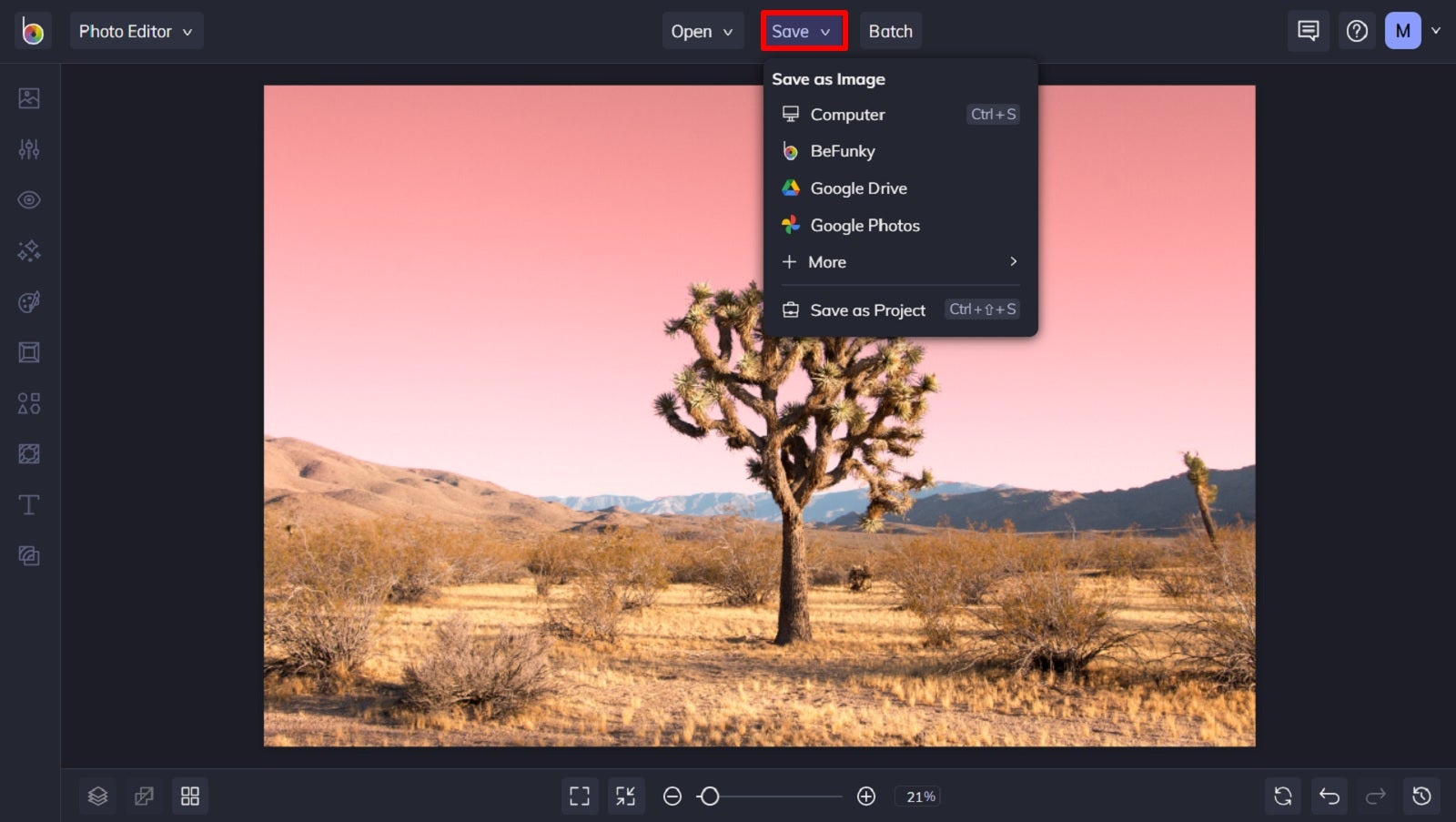
Task: Open the Photo Editor mode dropdown
Action: click(x=136, y=30)
